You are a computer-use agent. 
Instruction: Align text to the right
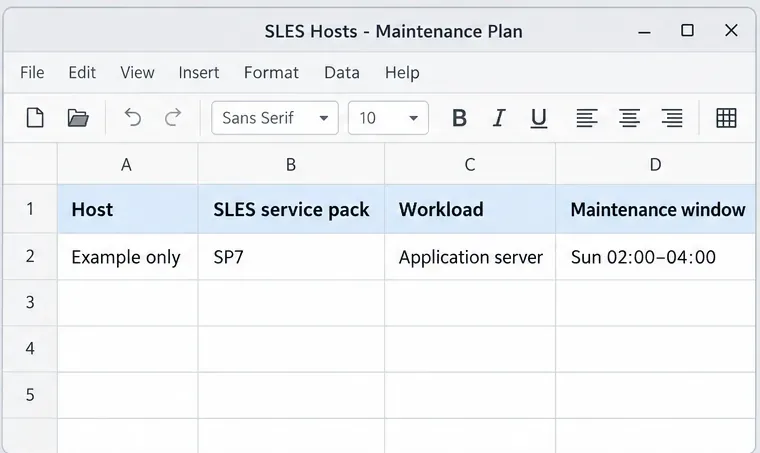[x=672, y=118]
